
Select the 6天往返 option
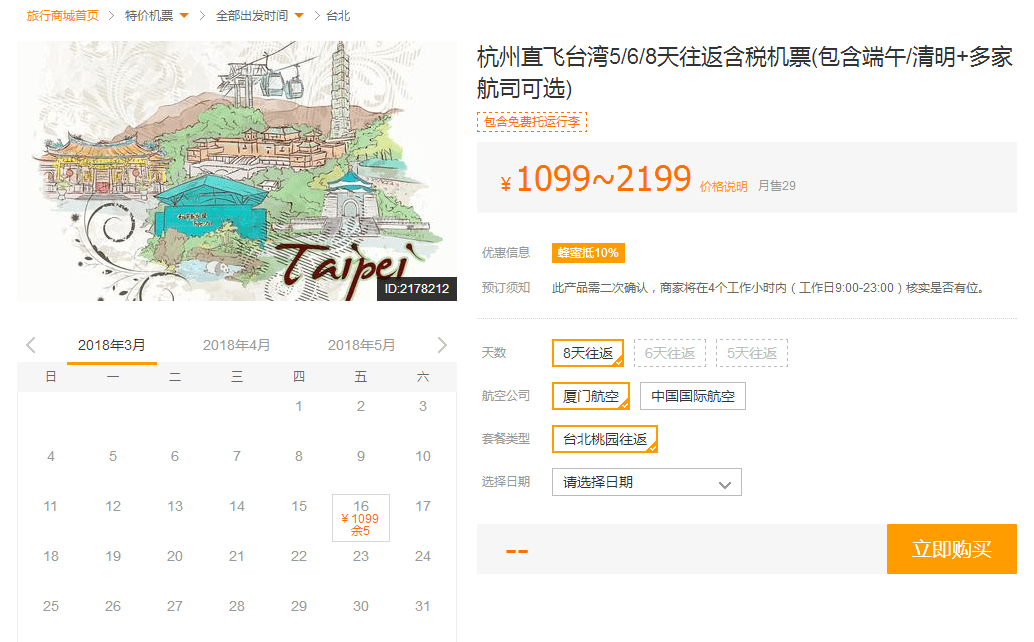[x=669, y=353]
